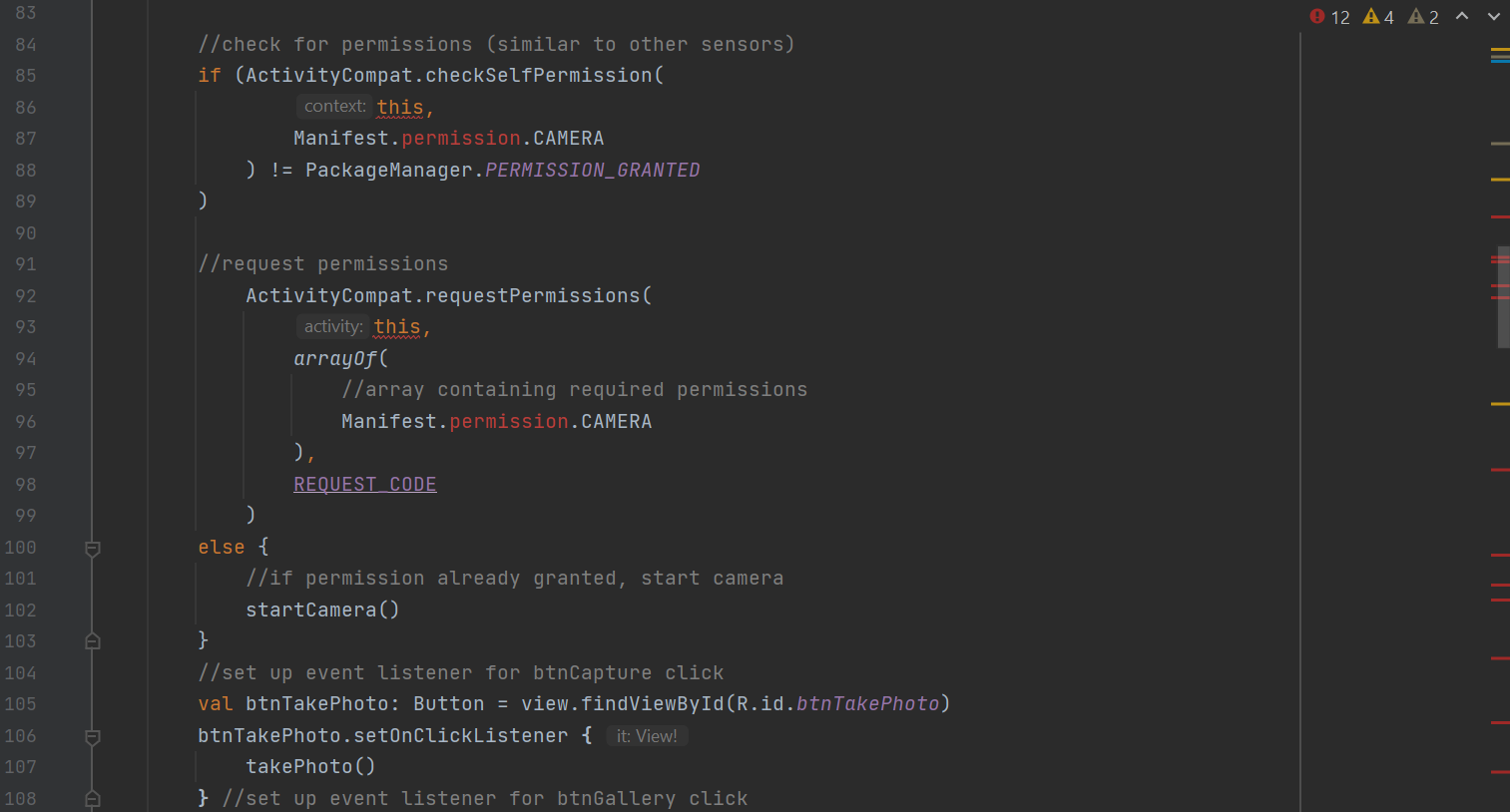Collapse the setOnClickListener lambda at line 106
The width and height of the screenshot is (1510, 812).
click(x=92, y=736)
